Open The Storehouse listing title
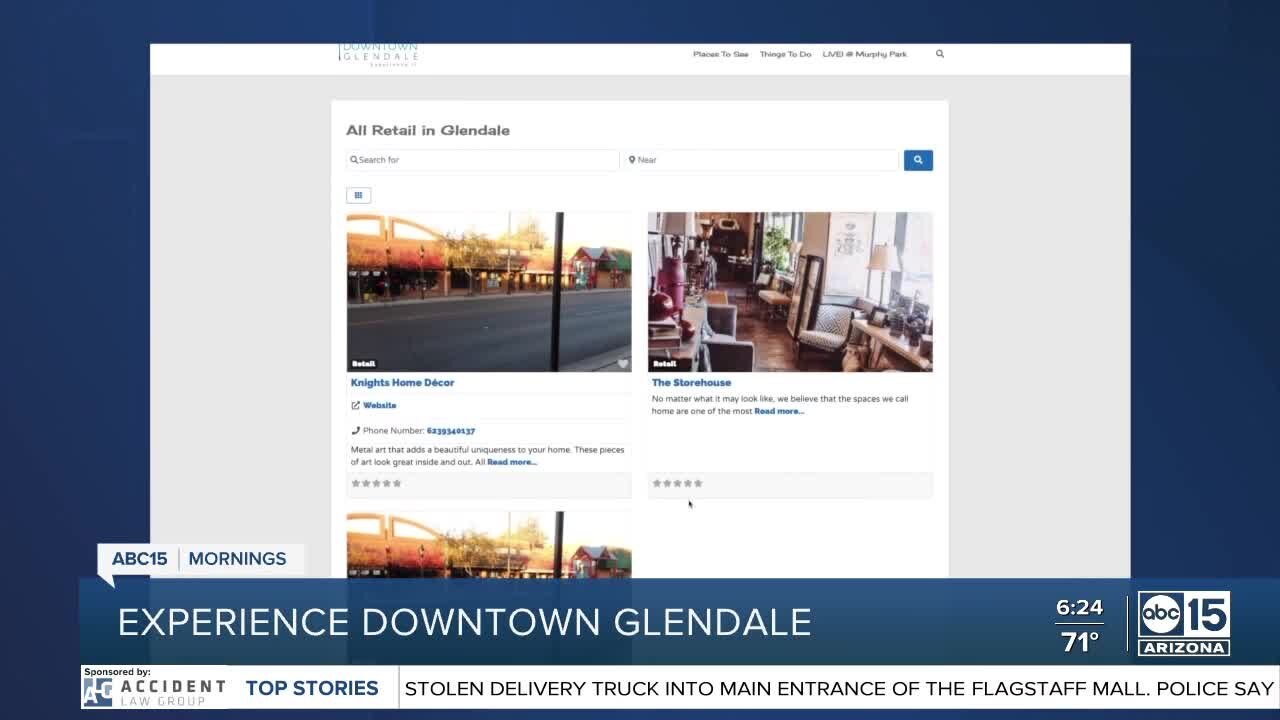The image size is (1280, 720). [x=691, y=382]
